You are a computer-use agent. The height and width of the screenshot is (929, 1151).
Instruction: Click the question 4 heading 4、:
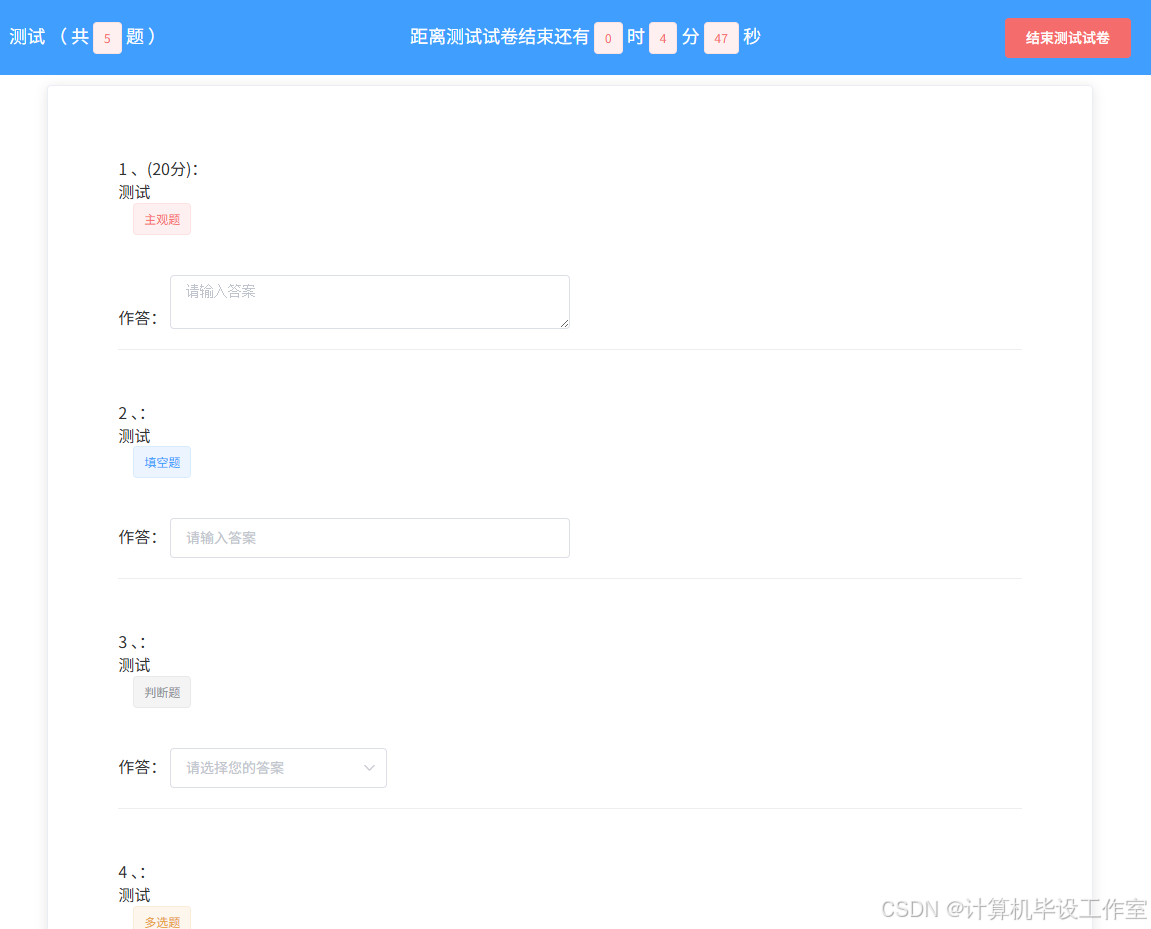pyautogui.click(x=132, y=872)
